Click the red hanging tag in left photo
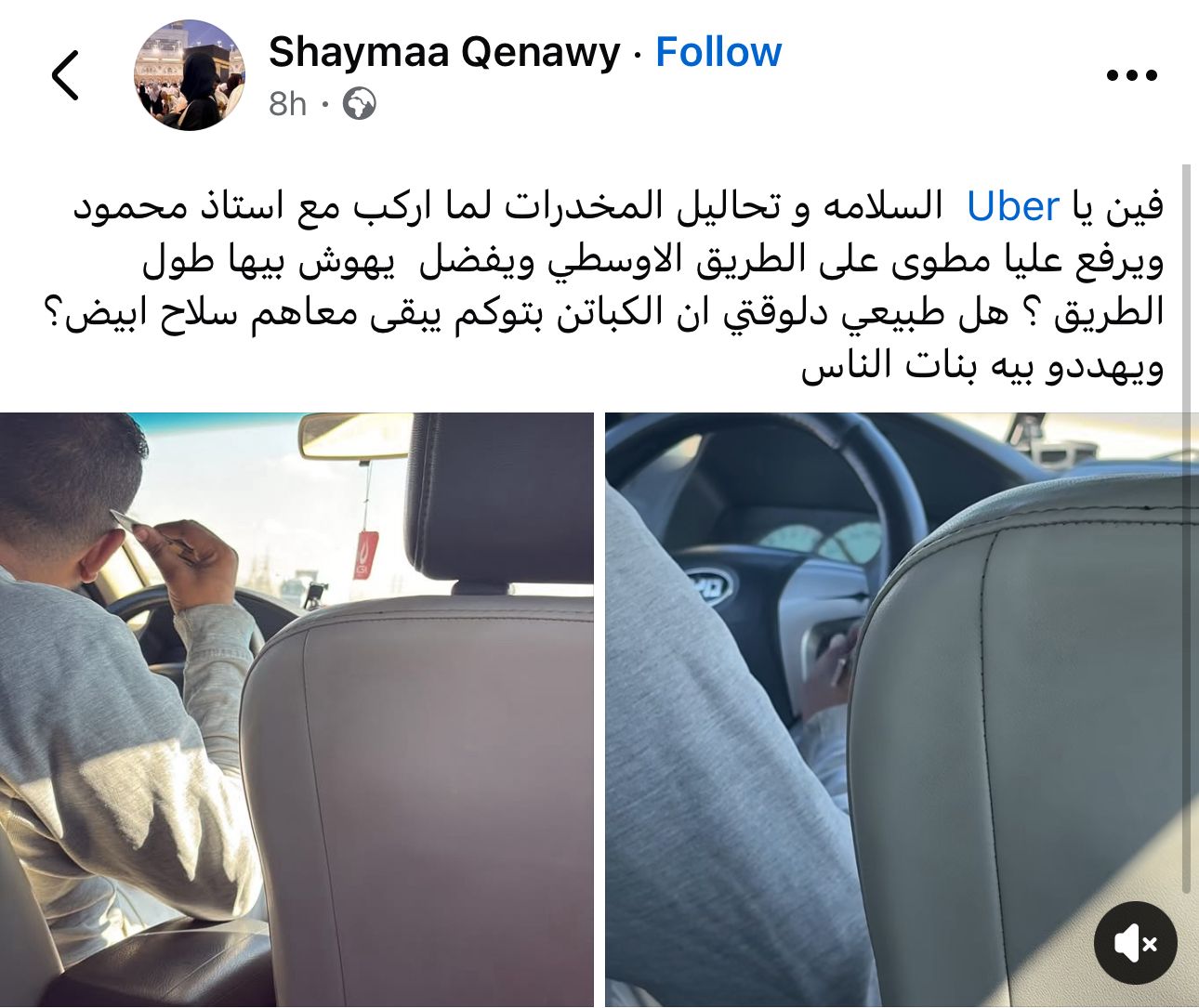The image size is (1199, 1008). coord(365,555)
